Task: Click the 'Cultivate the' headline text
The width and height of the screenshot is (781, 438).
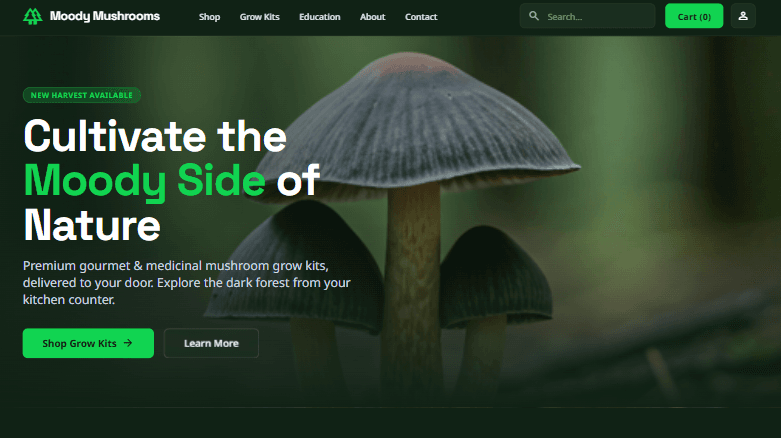Action: (155, 136)
